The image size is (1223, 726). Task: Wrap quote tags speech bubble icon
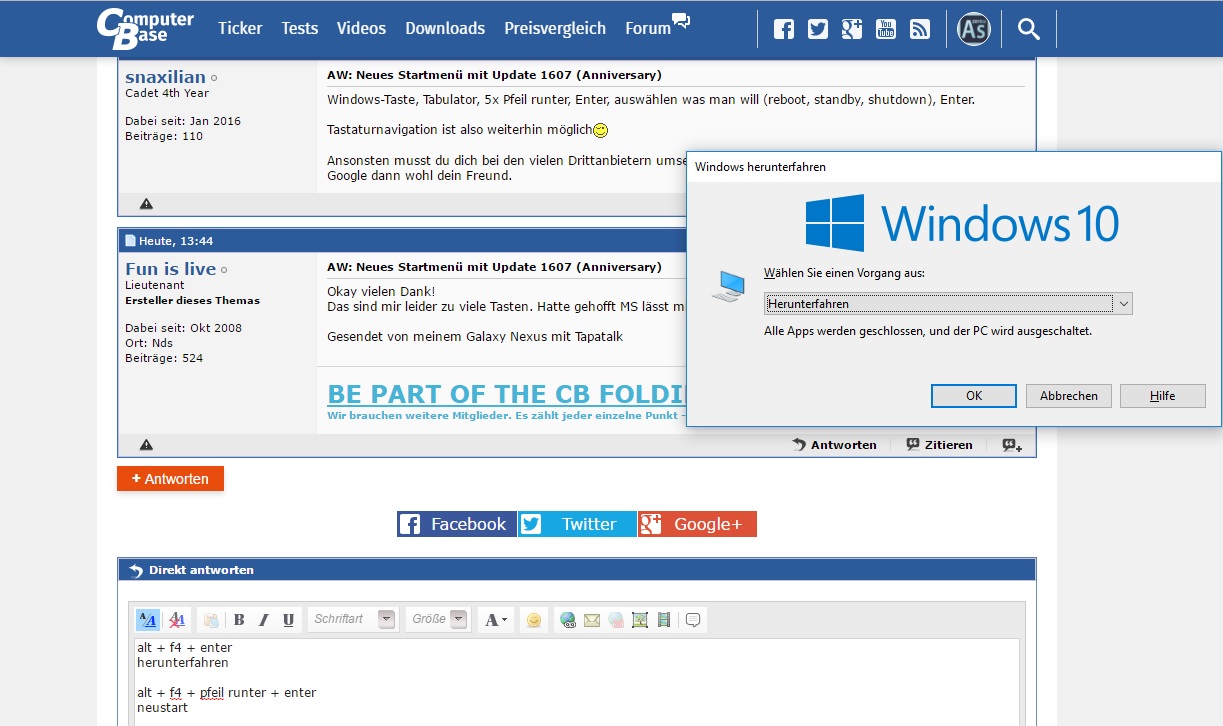click(x=693, y=620)
